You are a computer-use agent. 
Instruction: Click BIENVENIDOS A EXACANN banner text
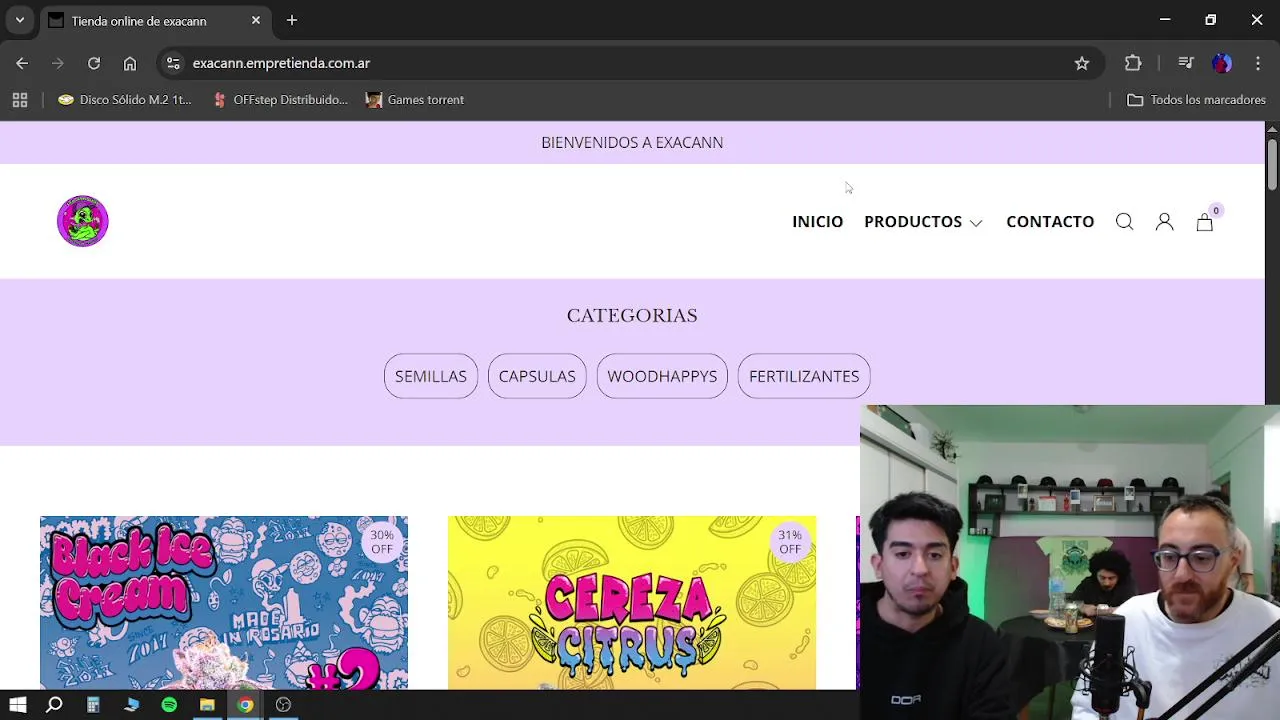[632, 142]
